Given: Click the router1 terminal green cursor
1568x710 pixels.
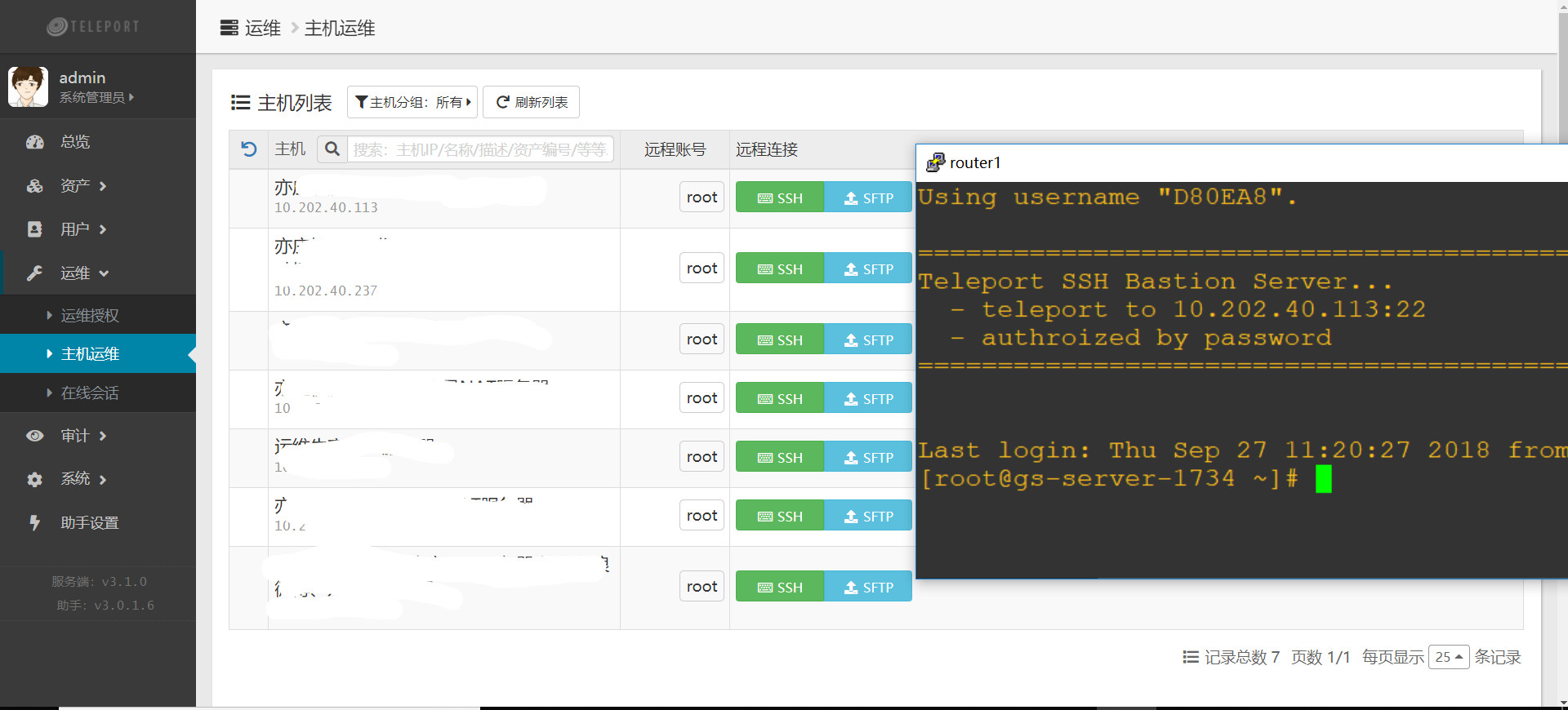Looking at the screenshot, I should click(x=1324, y=479).
